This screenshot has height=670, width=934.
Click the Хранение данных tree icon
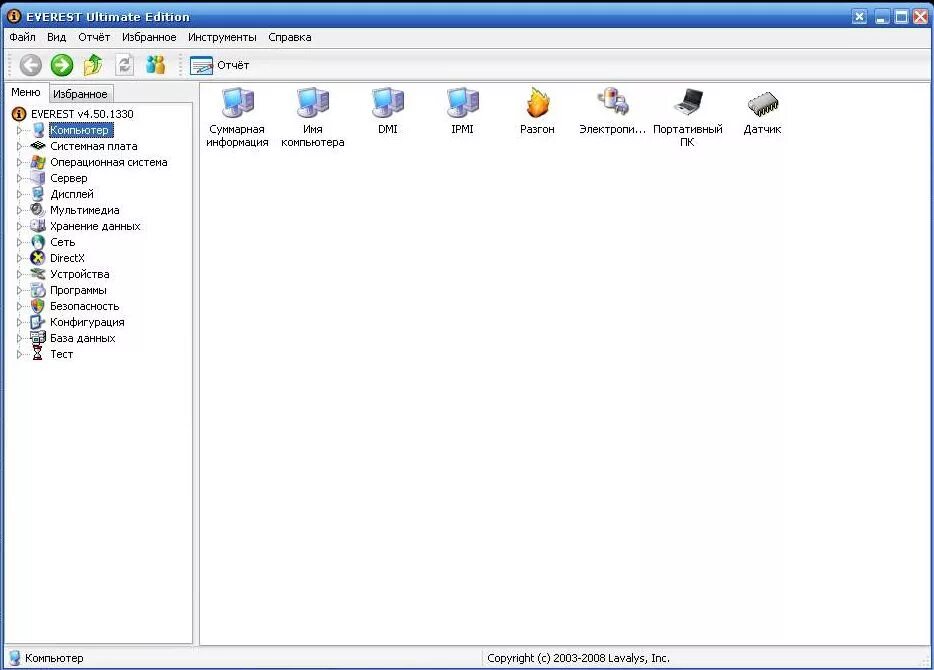click(x=38, y=226)
